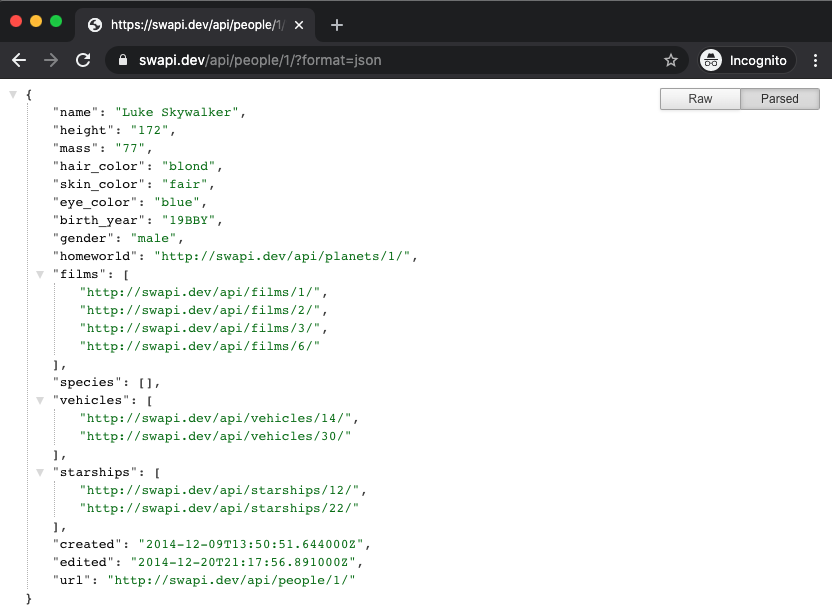
Task: Reload the page with refresh icon
Action: (83, 60)
